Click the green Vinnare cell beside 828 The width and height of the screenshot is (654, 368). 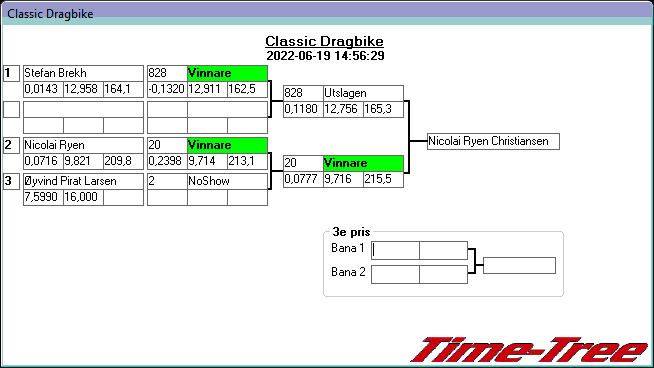[x=227, y=73]
